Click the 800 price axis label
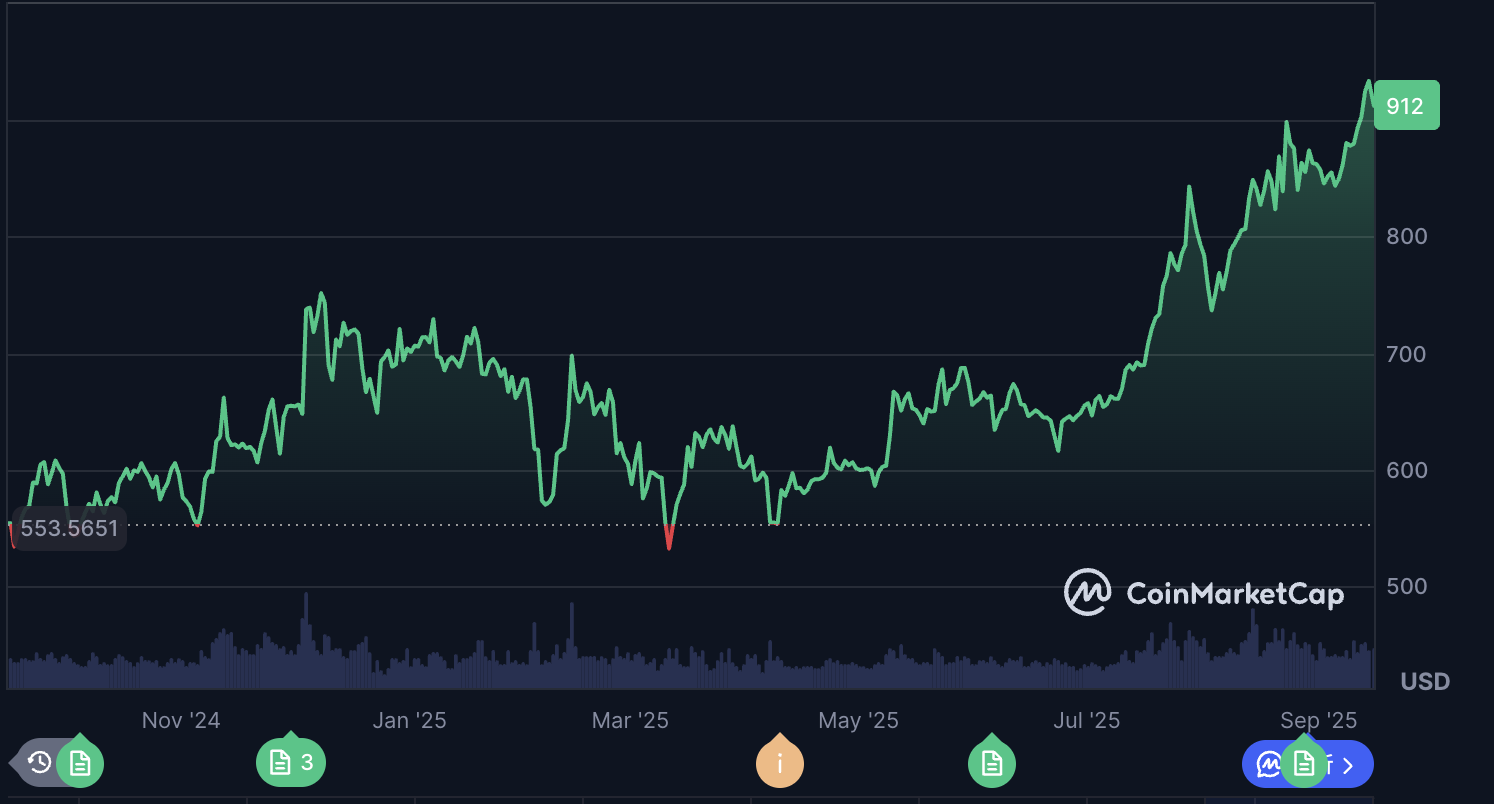Image resolution: width=1494 pixels, height=804 pixels. tap(1406, 237)
